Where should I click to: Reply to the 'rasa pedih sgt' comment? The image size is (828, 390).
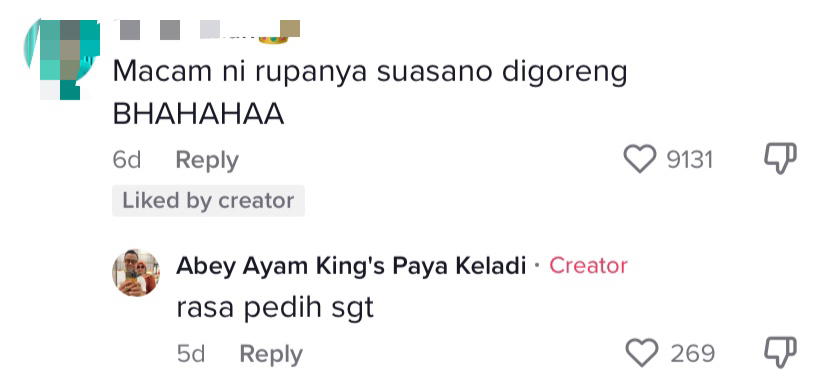(271, 354)
